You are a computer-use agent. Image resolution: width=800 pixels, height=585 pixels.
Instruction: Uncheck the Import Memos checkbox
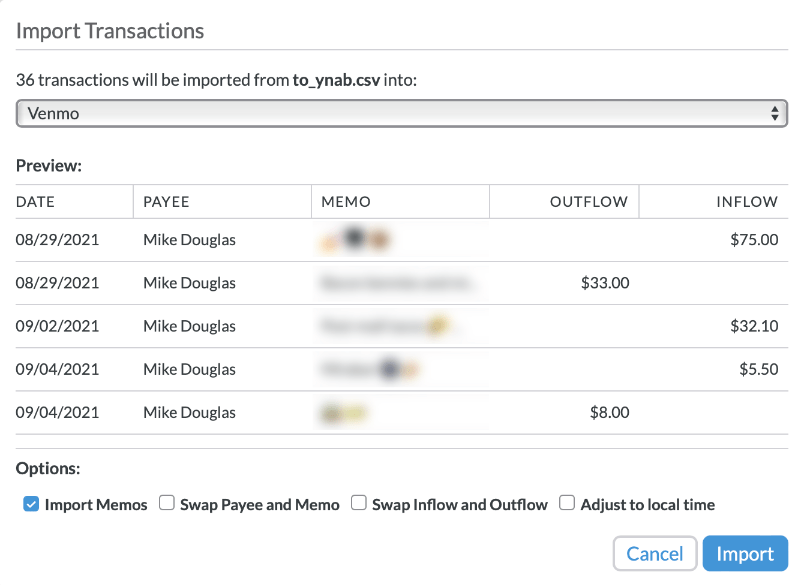pyautogui.click(x=31, y=504)
